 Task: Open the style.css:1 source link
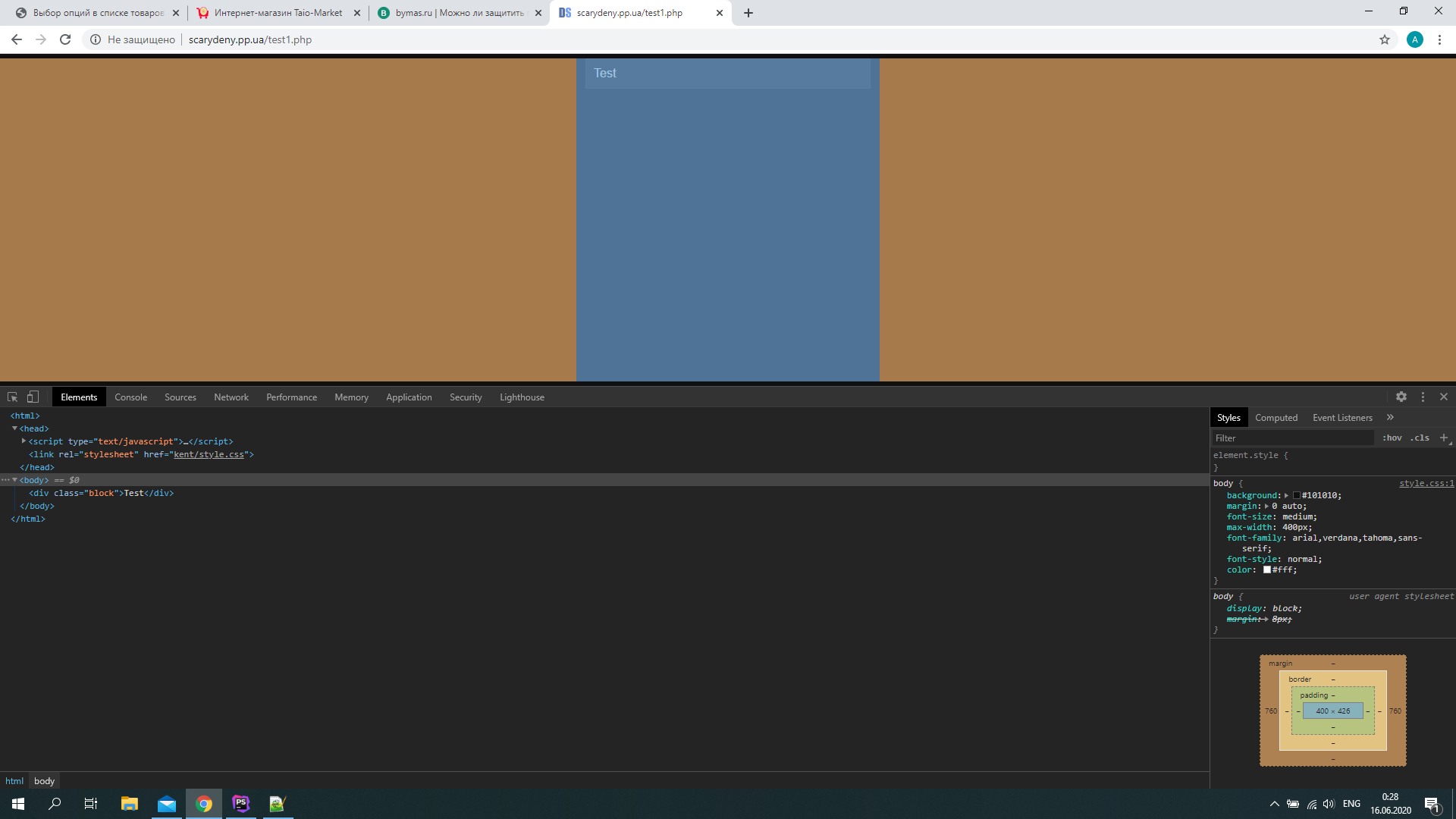pos(1426,483)
